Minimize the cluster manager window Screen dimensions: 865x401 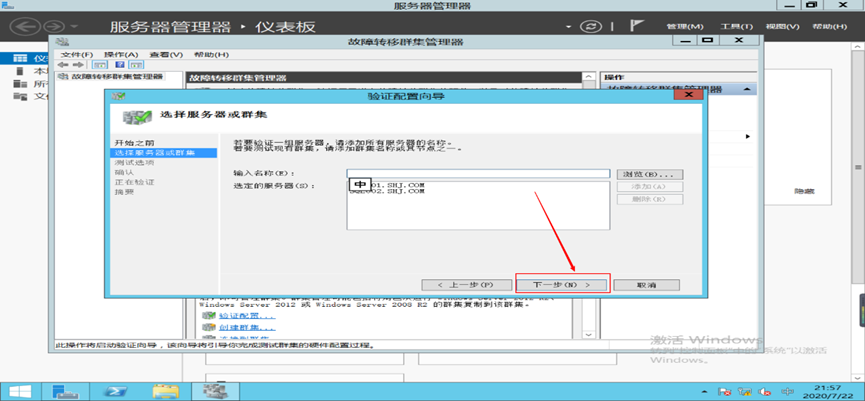coord(685,40)
